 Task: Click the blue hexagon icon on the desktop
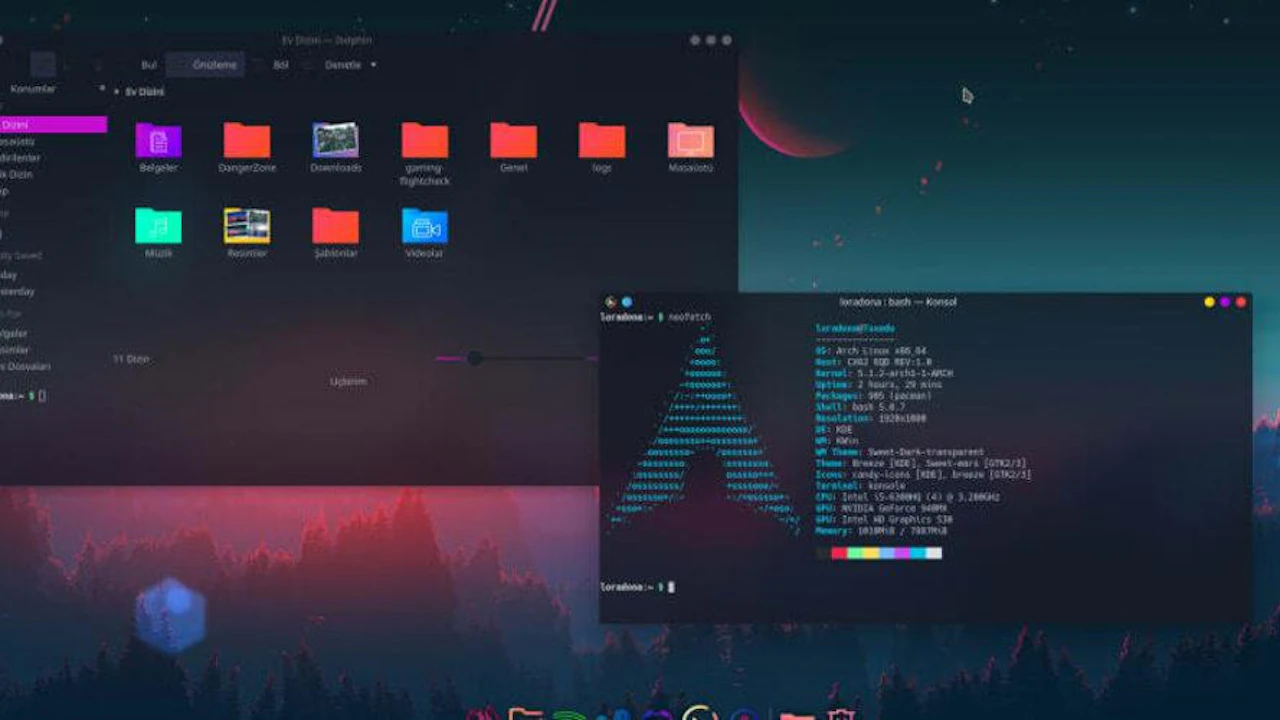pos(171,615)
